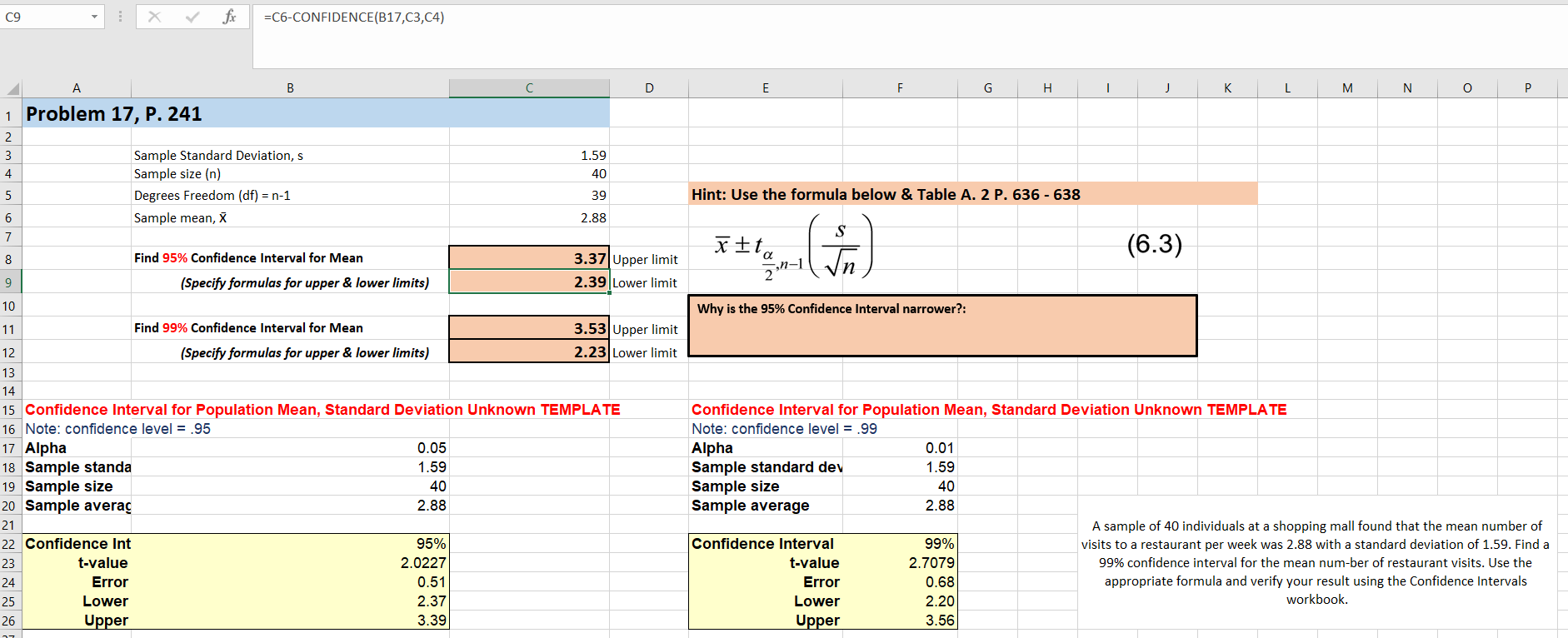Select the 95% upper limit cell 3.37
The image size is (1568, 638).
pyautogui.click(x=529, y=258)
